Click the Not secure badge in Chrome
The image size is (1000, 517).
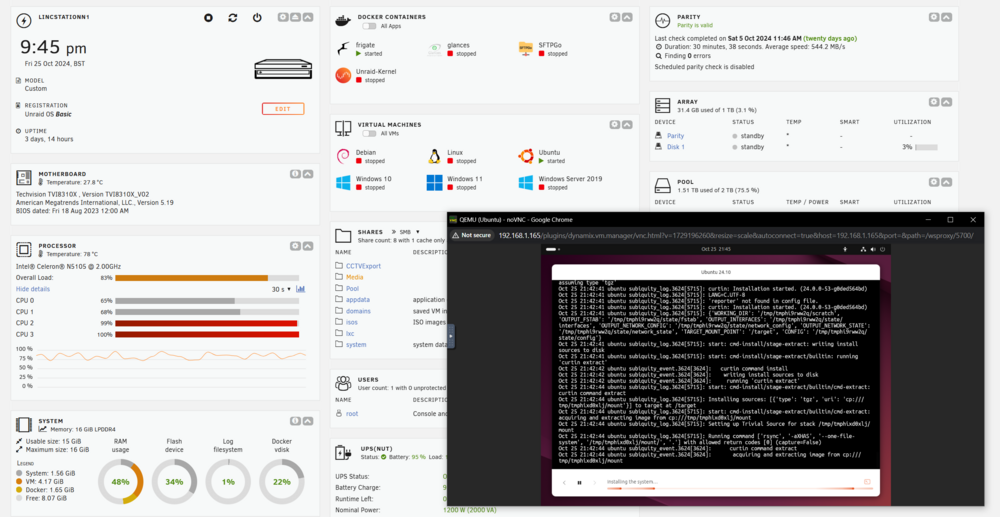pos(473,235)
